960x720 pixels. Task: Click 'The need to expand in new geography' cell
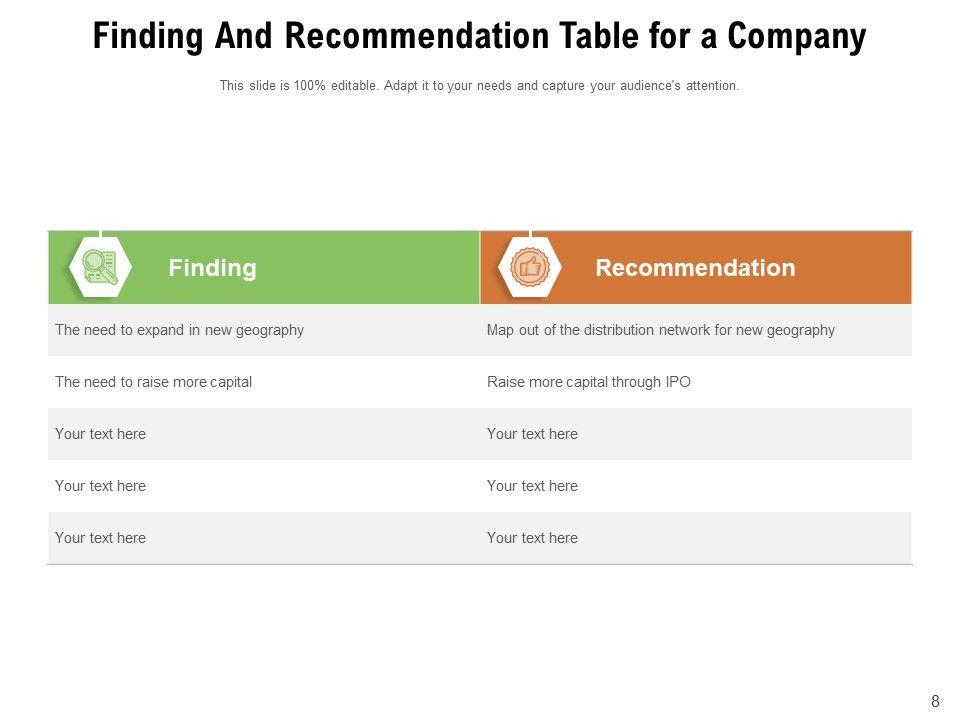tap(180, 330)
